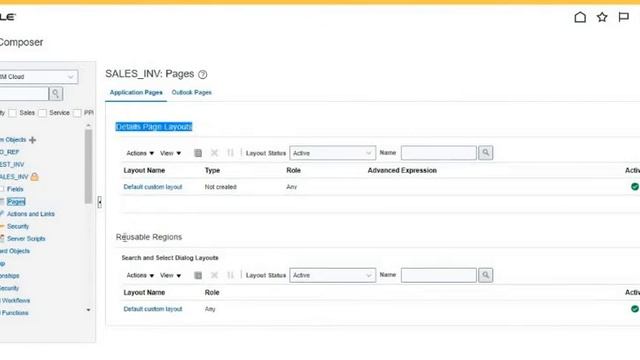This screenshot has height=360, width=640.
Task: Select the Application Pages tab
Action: pyautogui.click(x=136, y=93)
